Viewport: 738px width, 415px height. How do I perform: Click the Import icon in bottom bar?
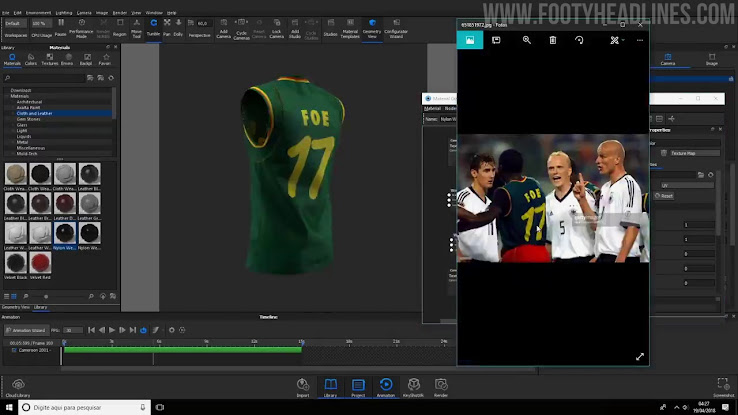coord(303,387)
